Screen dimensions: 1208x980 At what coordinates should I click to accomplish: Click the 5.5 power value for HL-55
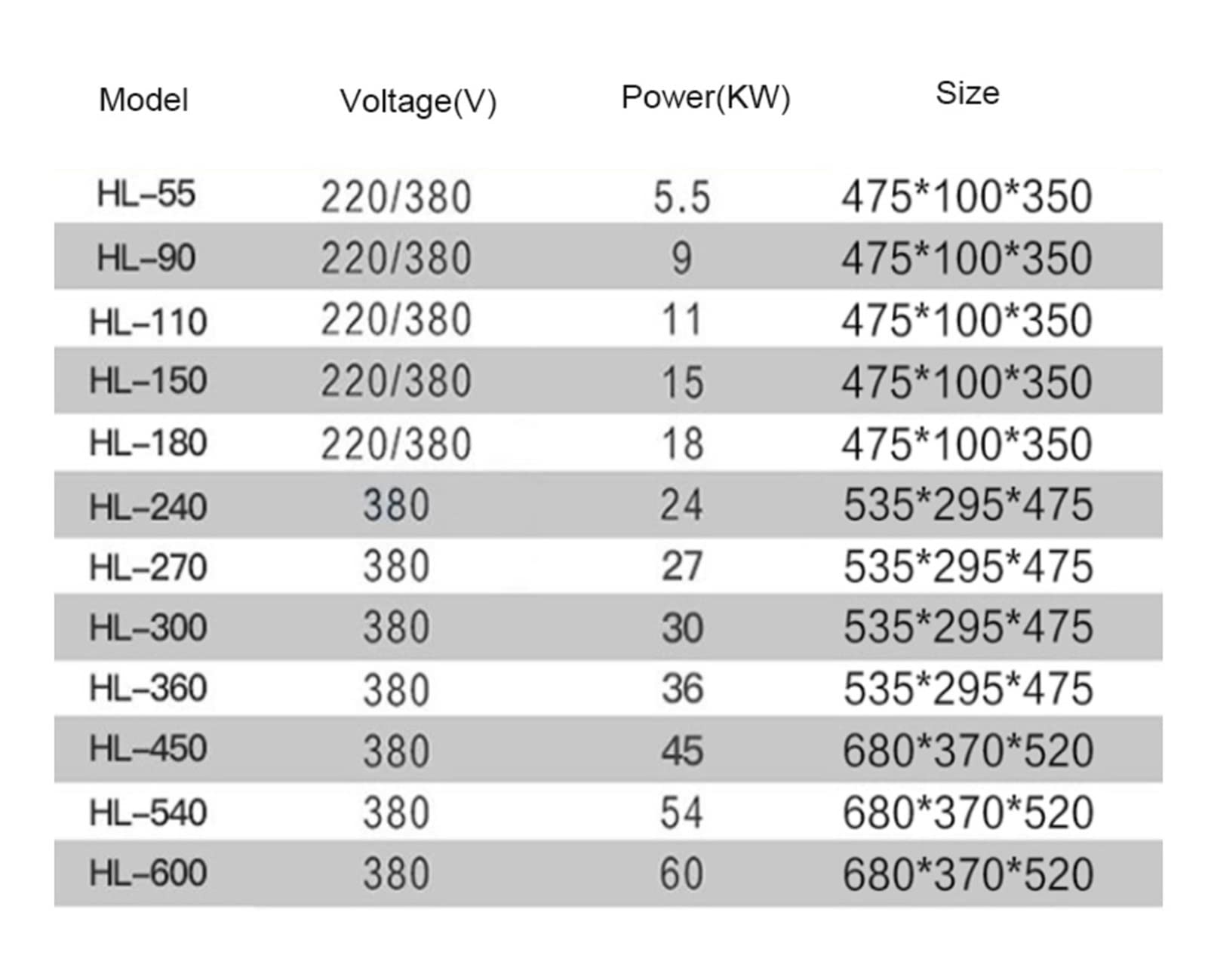[x=682, y=198]
